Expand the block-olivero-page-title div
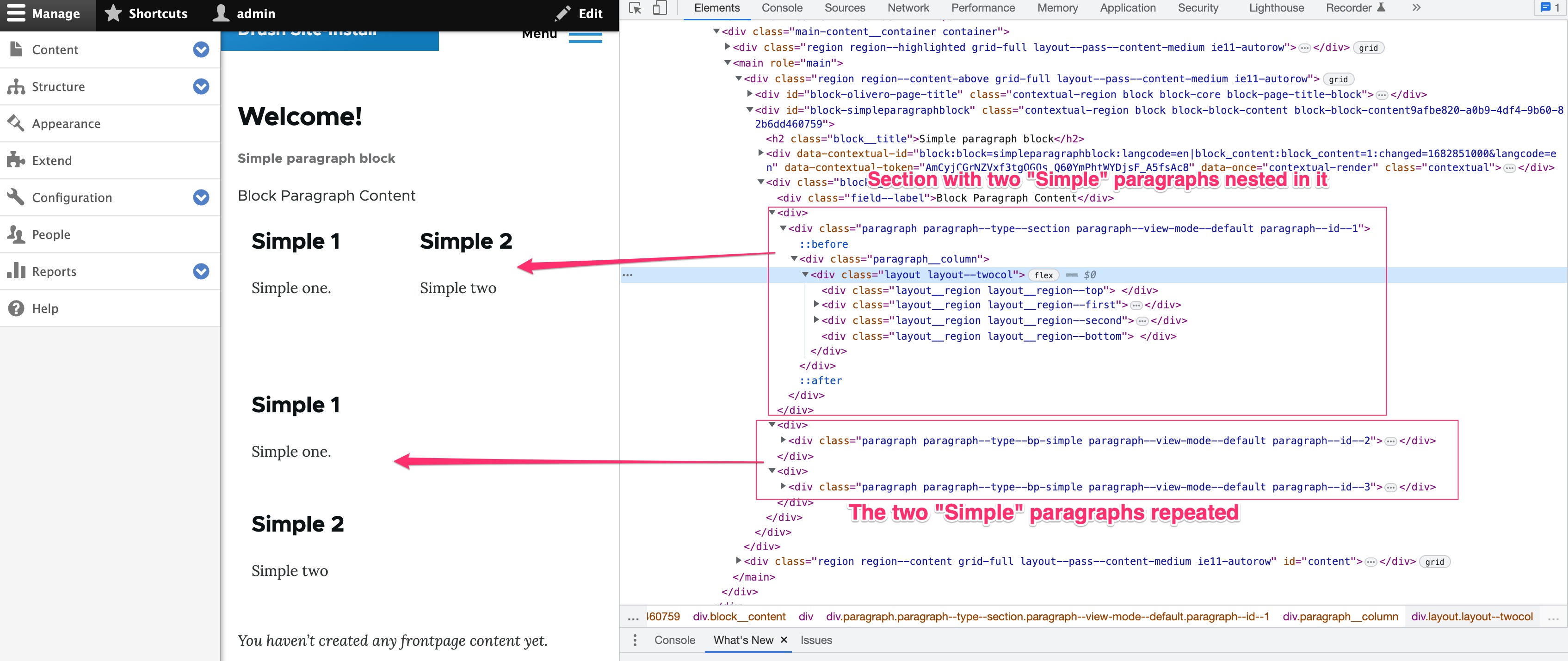 [750, 94]
